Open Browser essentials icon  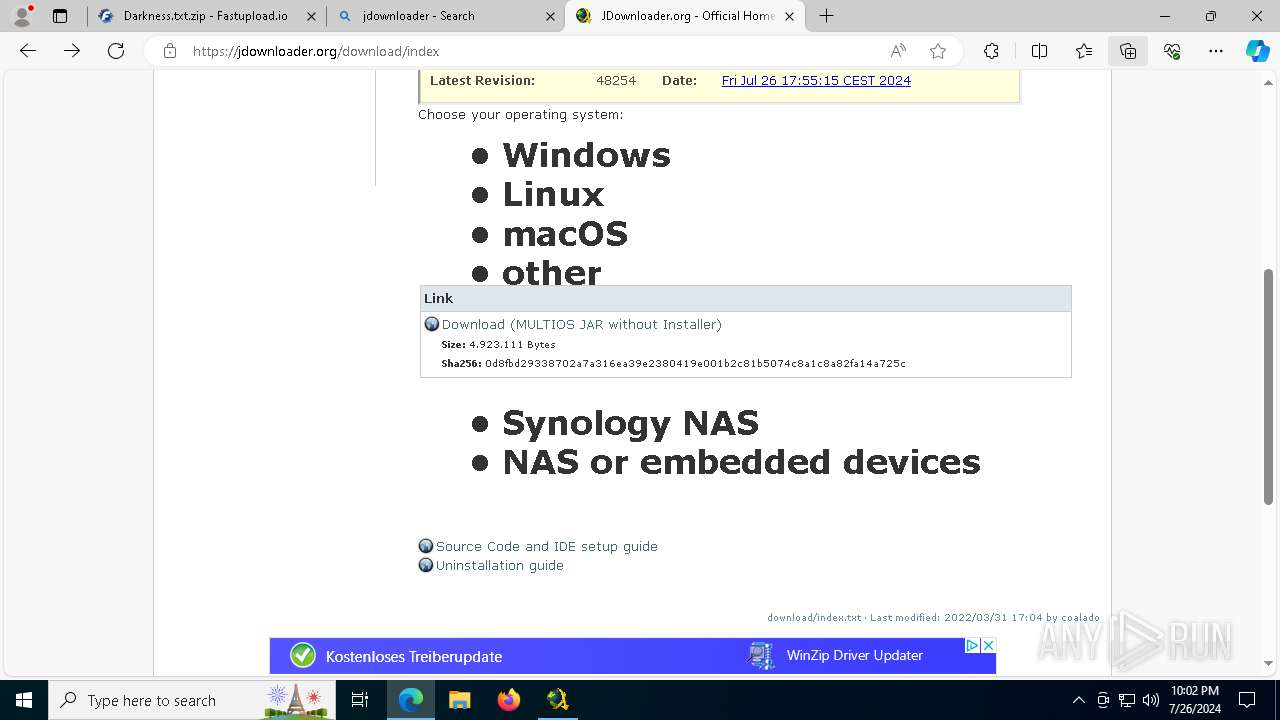pos(1172,51)
